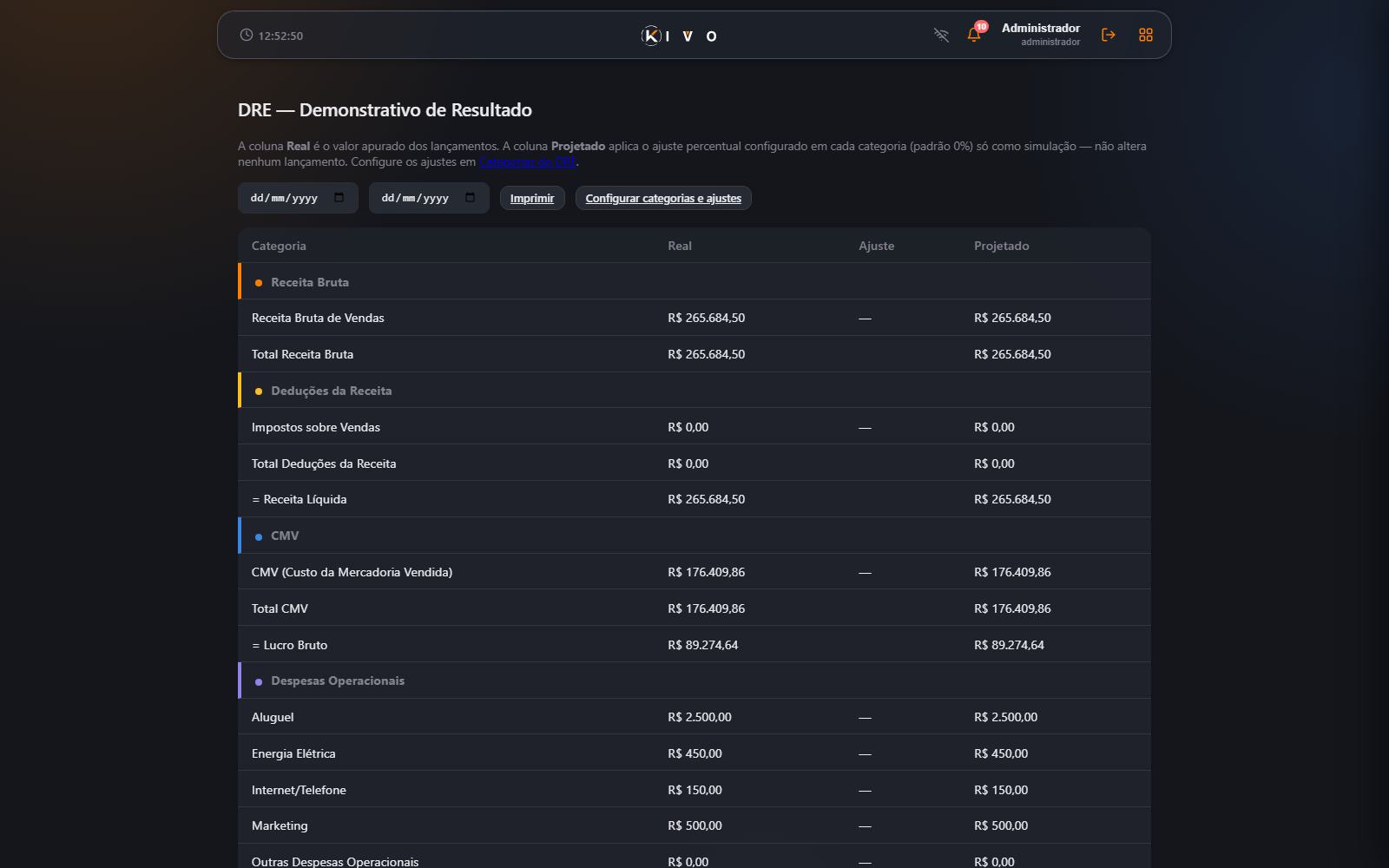Viewport: 1389px width, 868px height.
Task: Select the Receita Bruta de Vendas row label
Action: coord(318,318)
